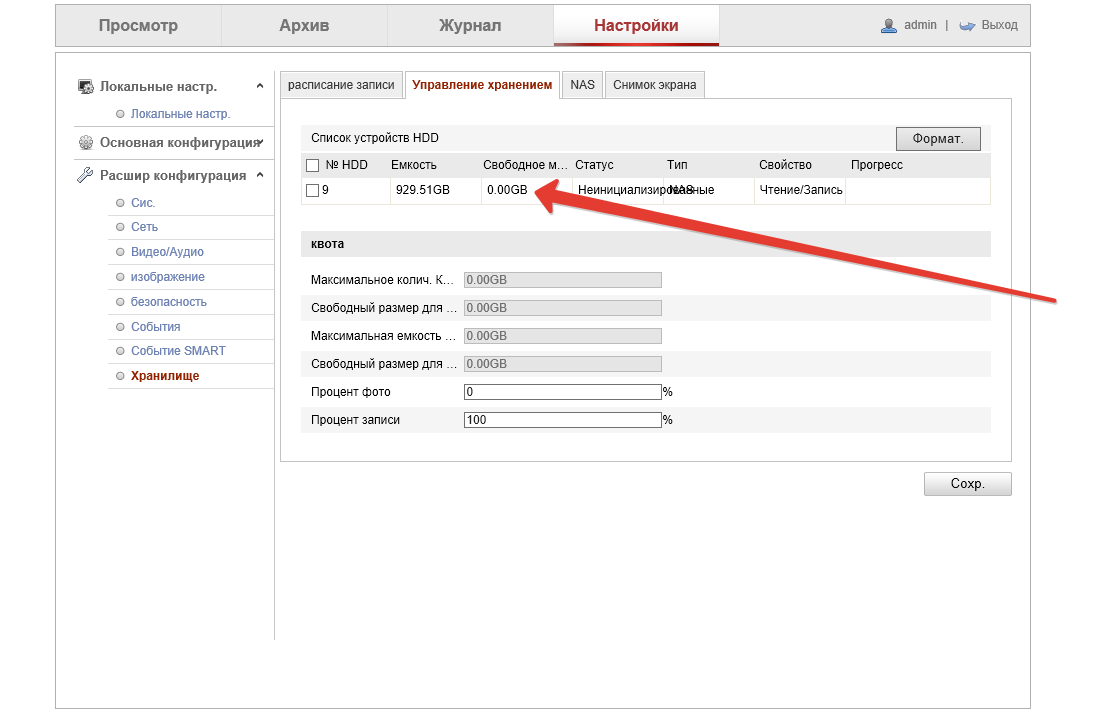Open the Сеть settings item

(144, 227)
